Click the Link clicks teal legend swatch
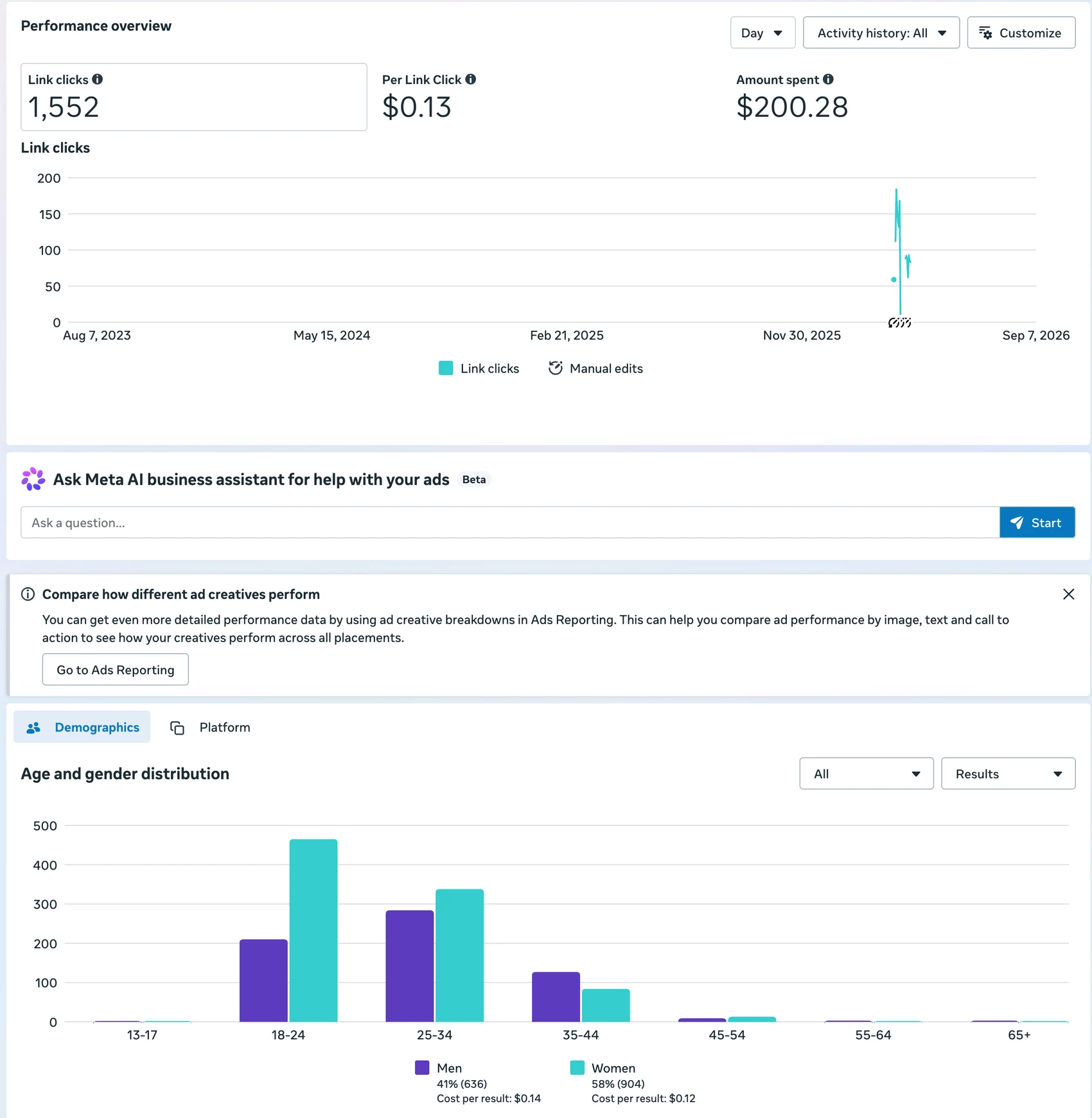Image resolution: width=1092 pixels, height=1118 pixels. point(446,368)
